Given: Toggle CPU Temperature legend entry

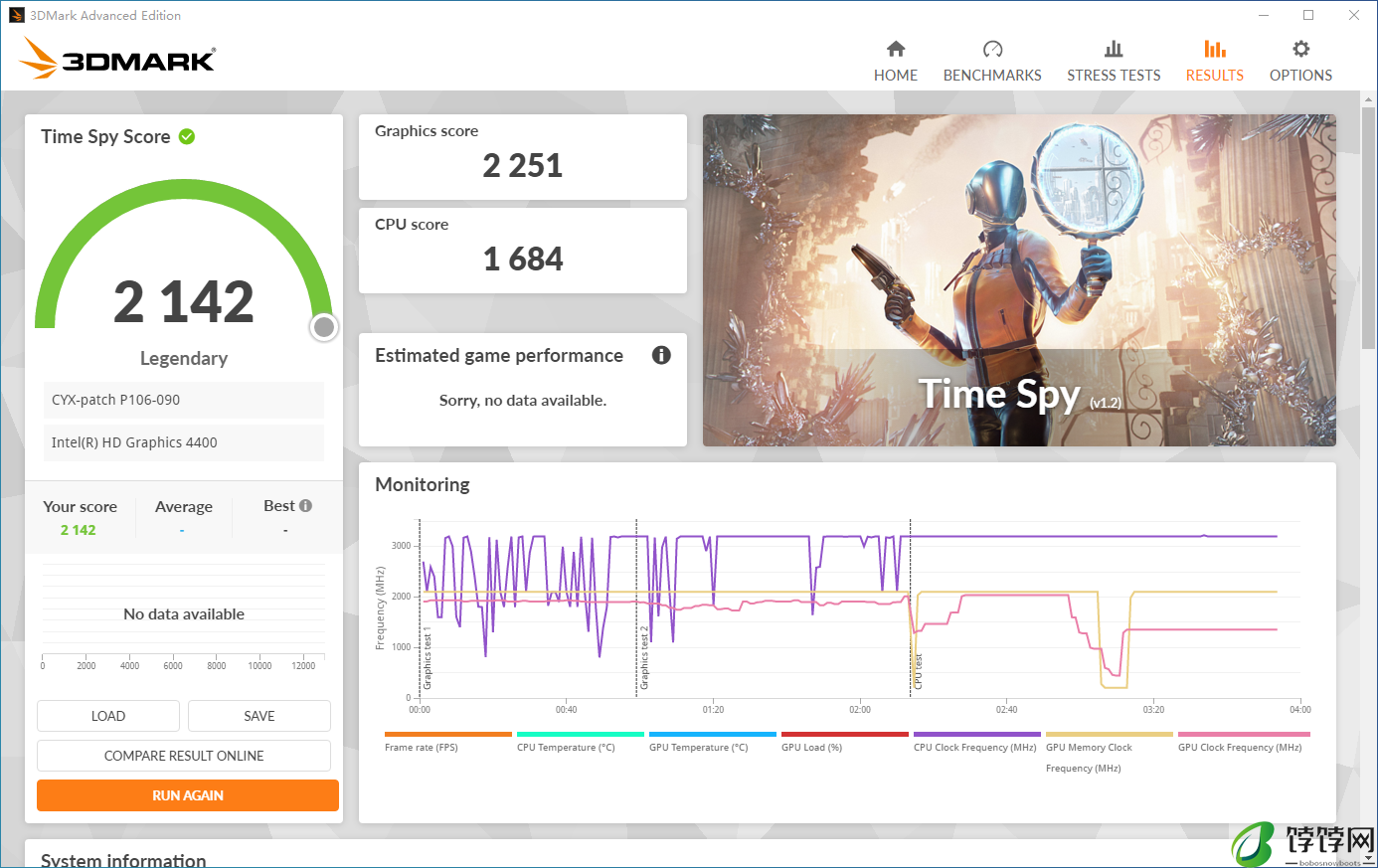Looking at the screenshot, I should pyautogui.click(x=581, y=742).
